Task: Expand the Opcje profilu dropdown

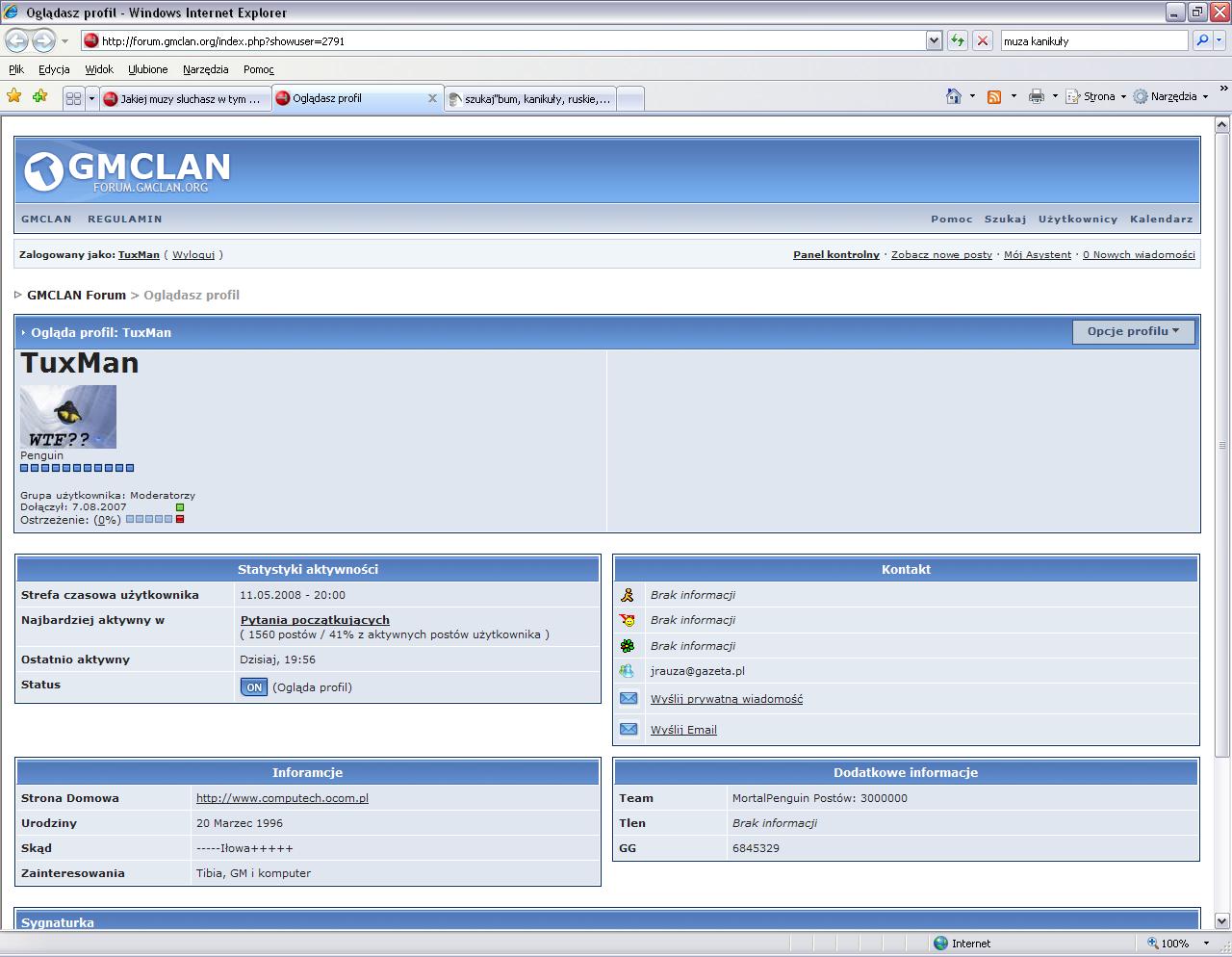Action: pyautogui.click(x=1133, y=331)
